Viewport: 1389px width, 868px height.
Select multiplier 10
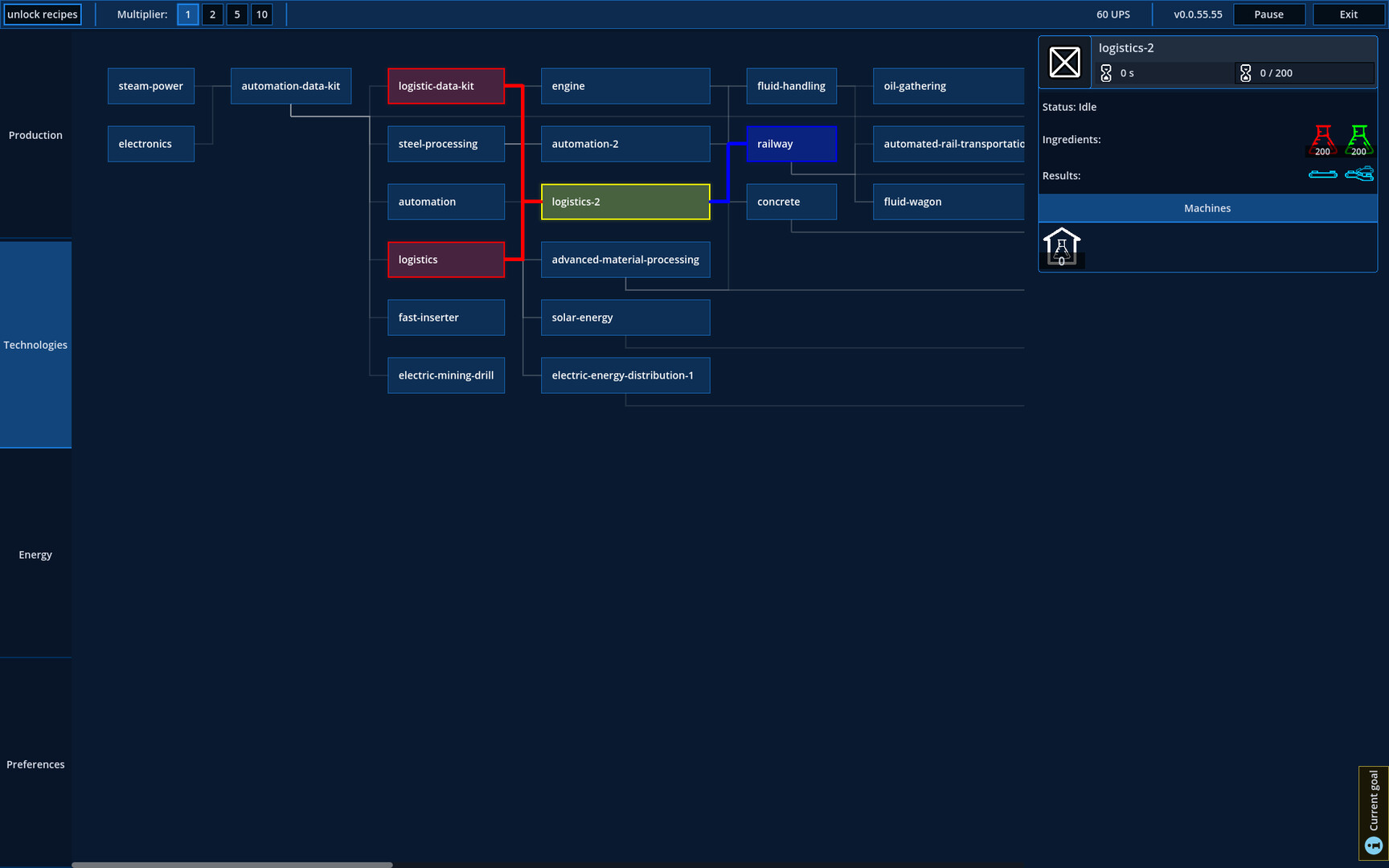[x=262, y=14]
